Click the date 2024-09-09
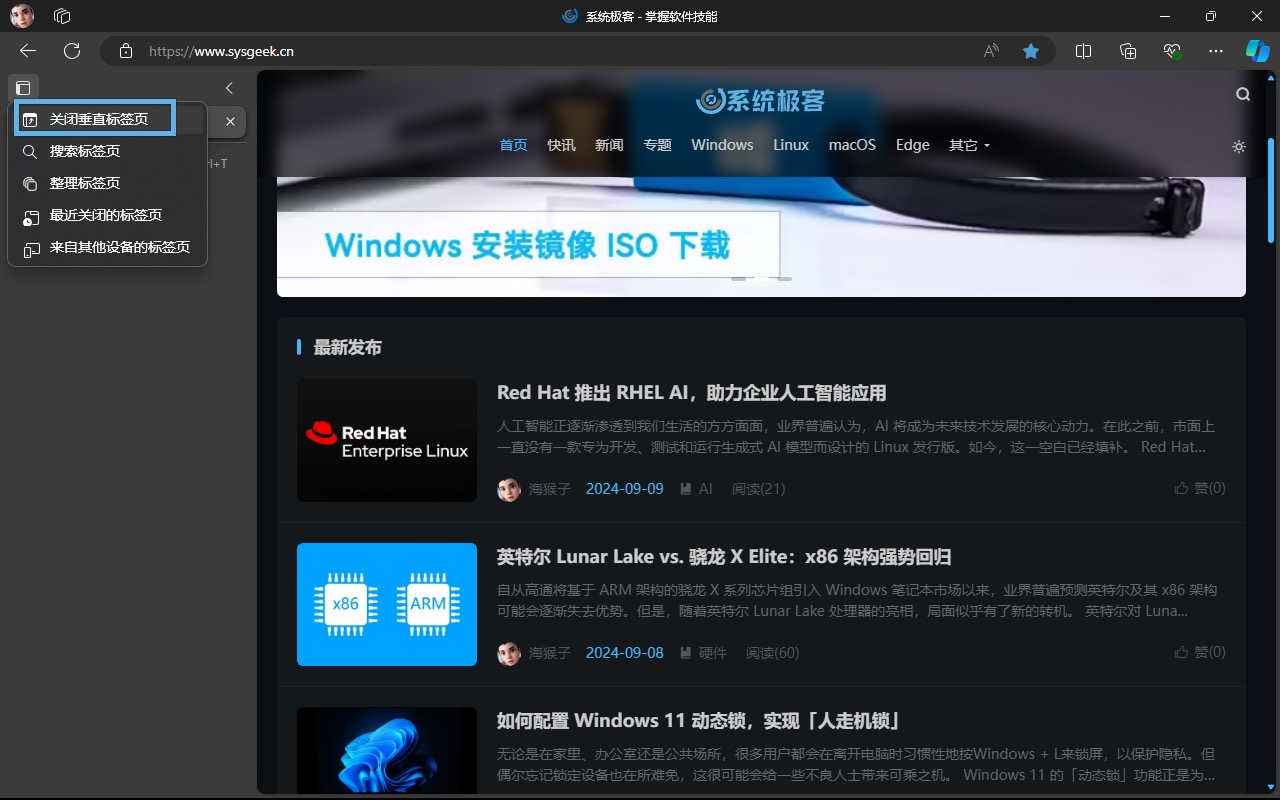 tap(625, 489)
